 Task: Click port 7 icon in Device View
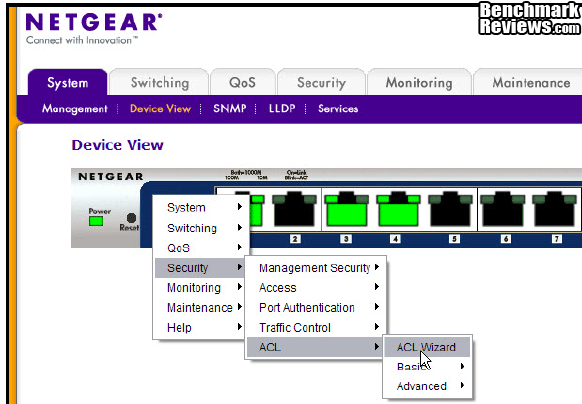click(554, 209)
